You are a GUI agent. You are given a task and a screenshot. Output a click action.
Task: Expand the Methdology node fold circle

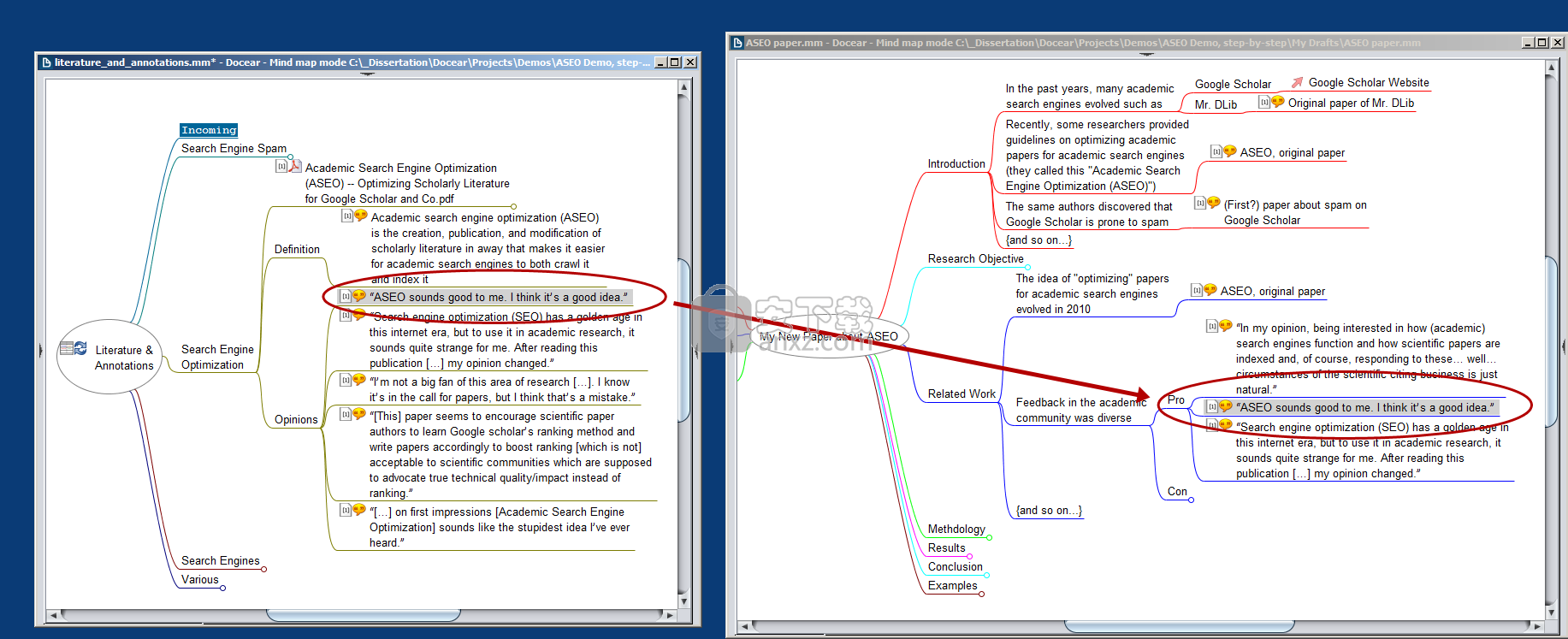989,537
